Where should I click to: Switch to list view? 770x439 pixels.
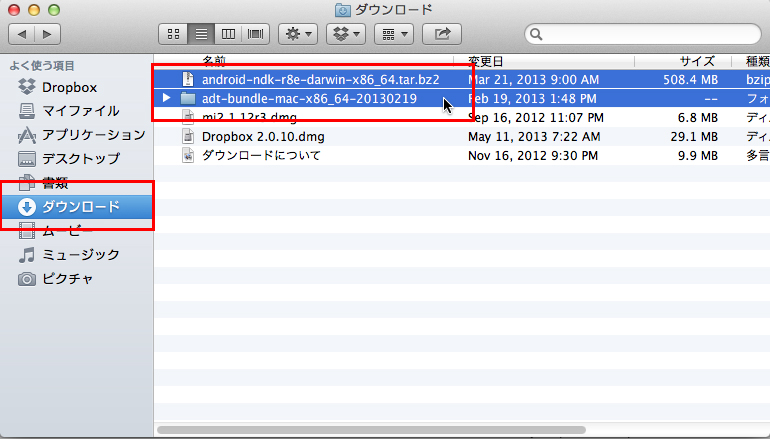pos(201,34)
